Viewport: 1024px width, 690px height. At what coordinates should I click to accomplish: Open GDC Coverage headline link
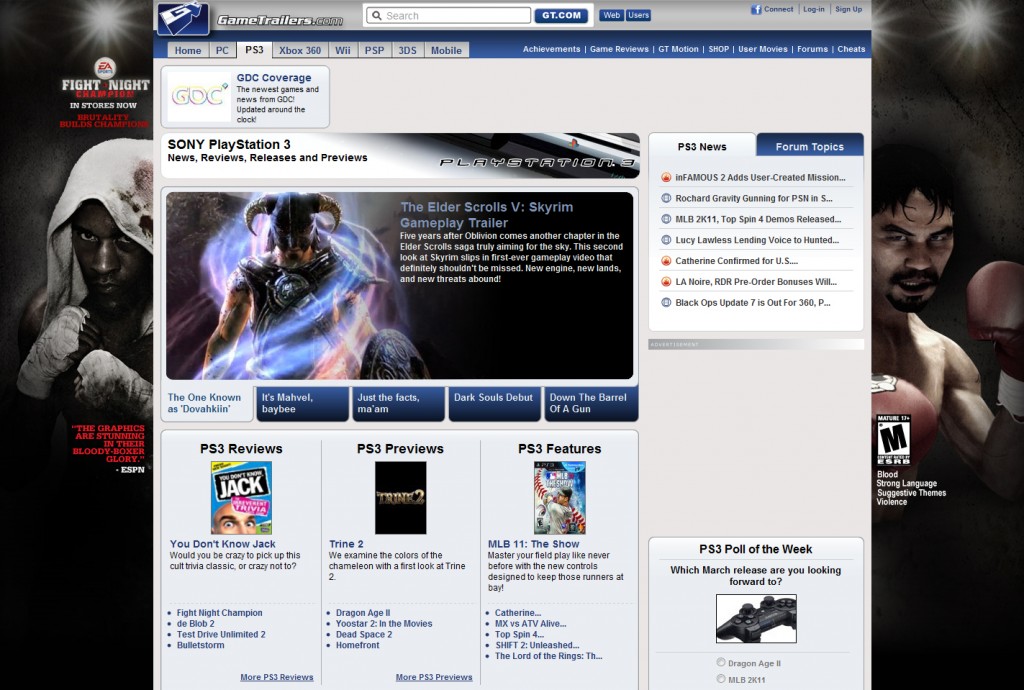274,78
